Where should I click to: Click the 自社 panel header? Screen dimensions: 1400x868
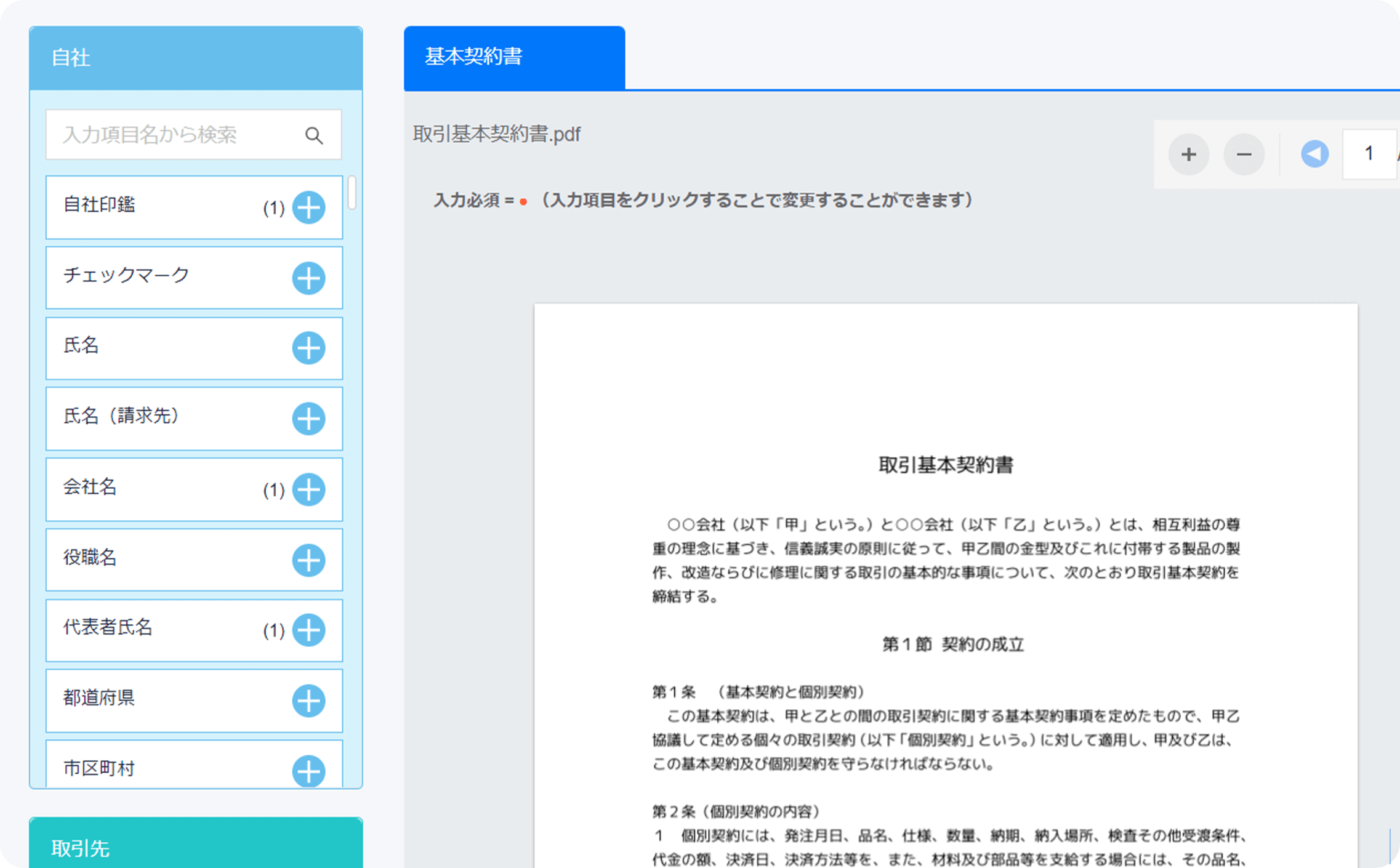pos(196,58)
